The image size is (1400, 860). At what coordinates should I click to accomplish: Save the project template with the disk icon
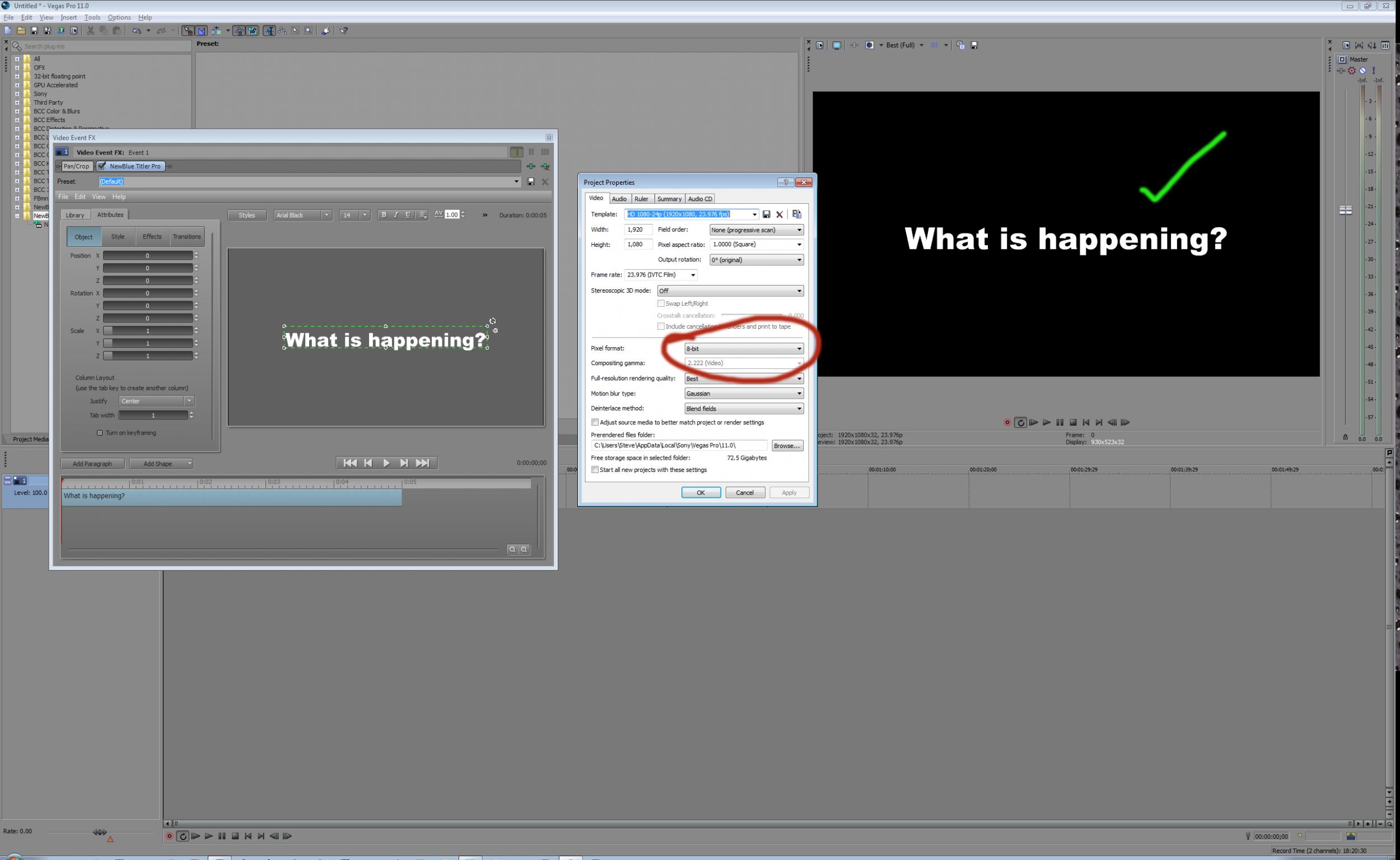(766, 214)
